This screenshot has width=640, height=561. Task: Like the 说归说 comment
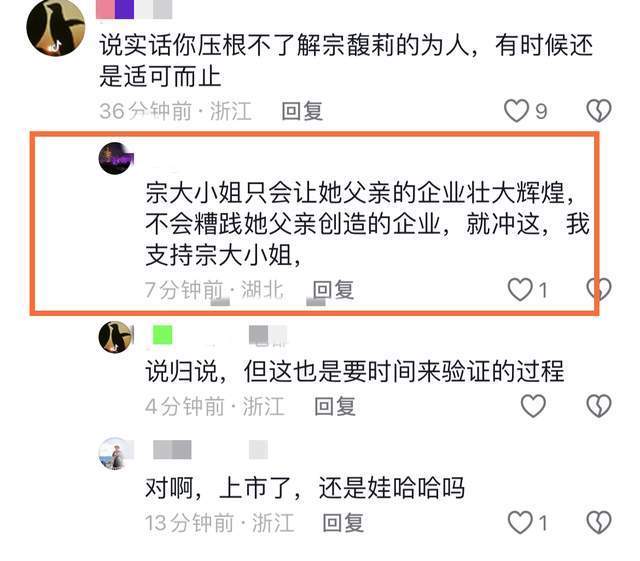[533, 406]
